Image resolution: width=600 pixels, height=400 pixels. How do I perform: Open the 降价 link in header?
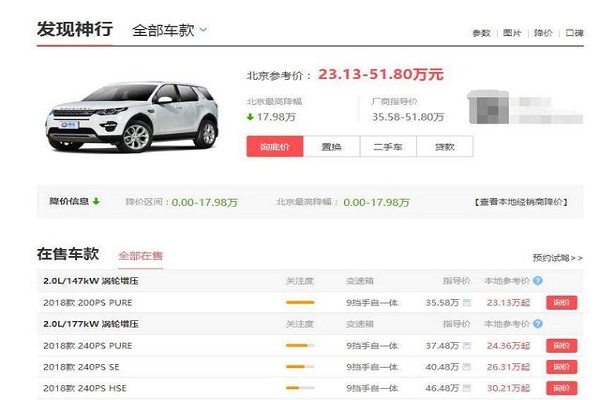543,33
